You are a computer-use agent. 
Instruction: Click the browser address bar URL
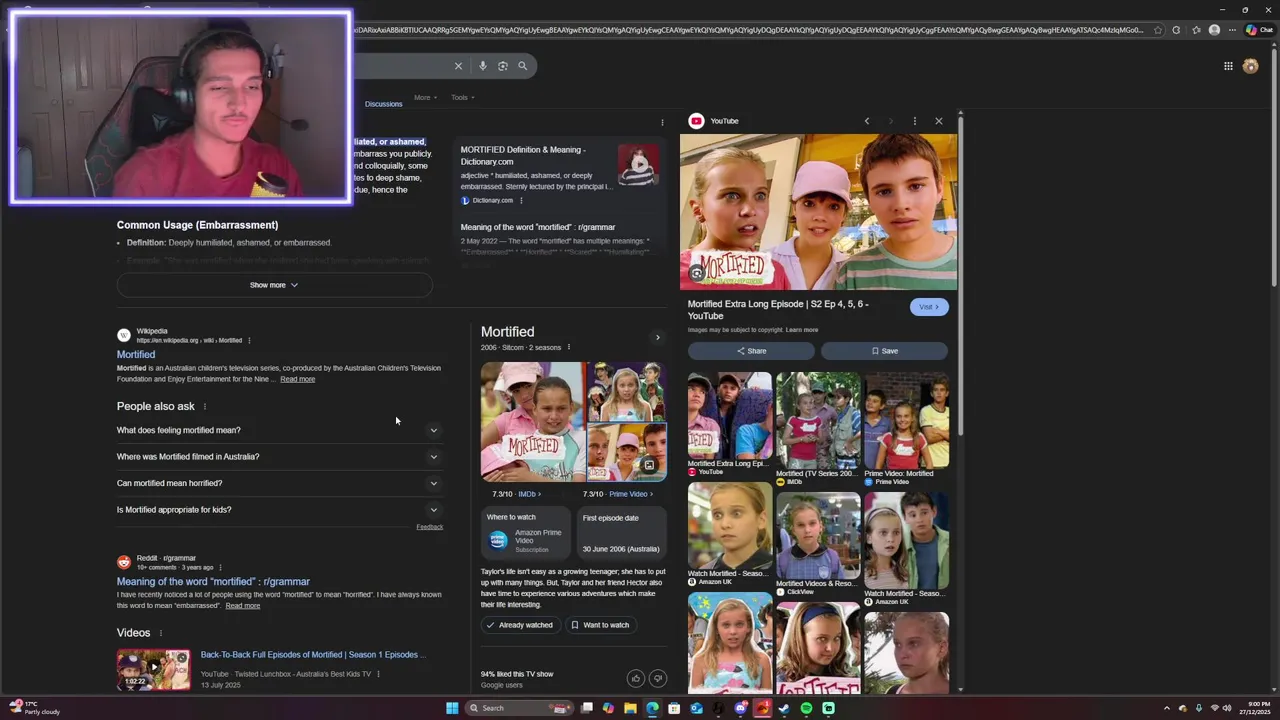(747, 30)
